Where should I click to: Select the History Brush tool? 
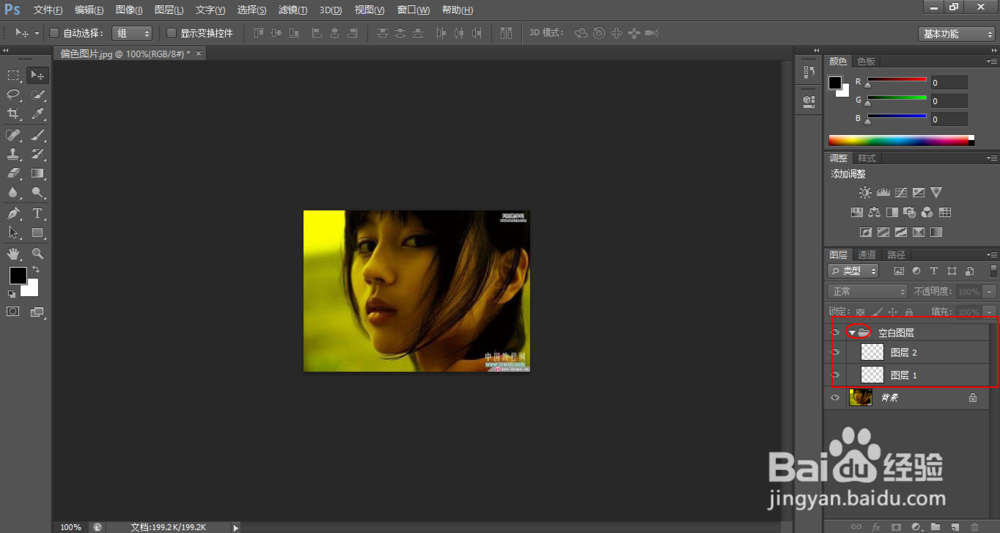point(37,154)
